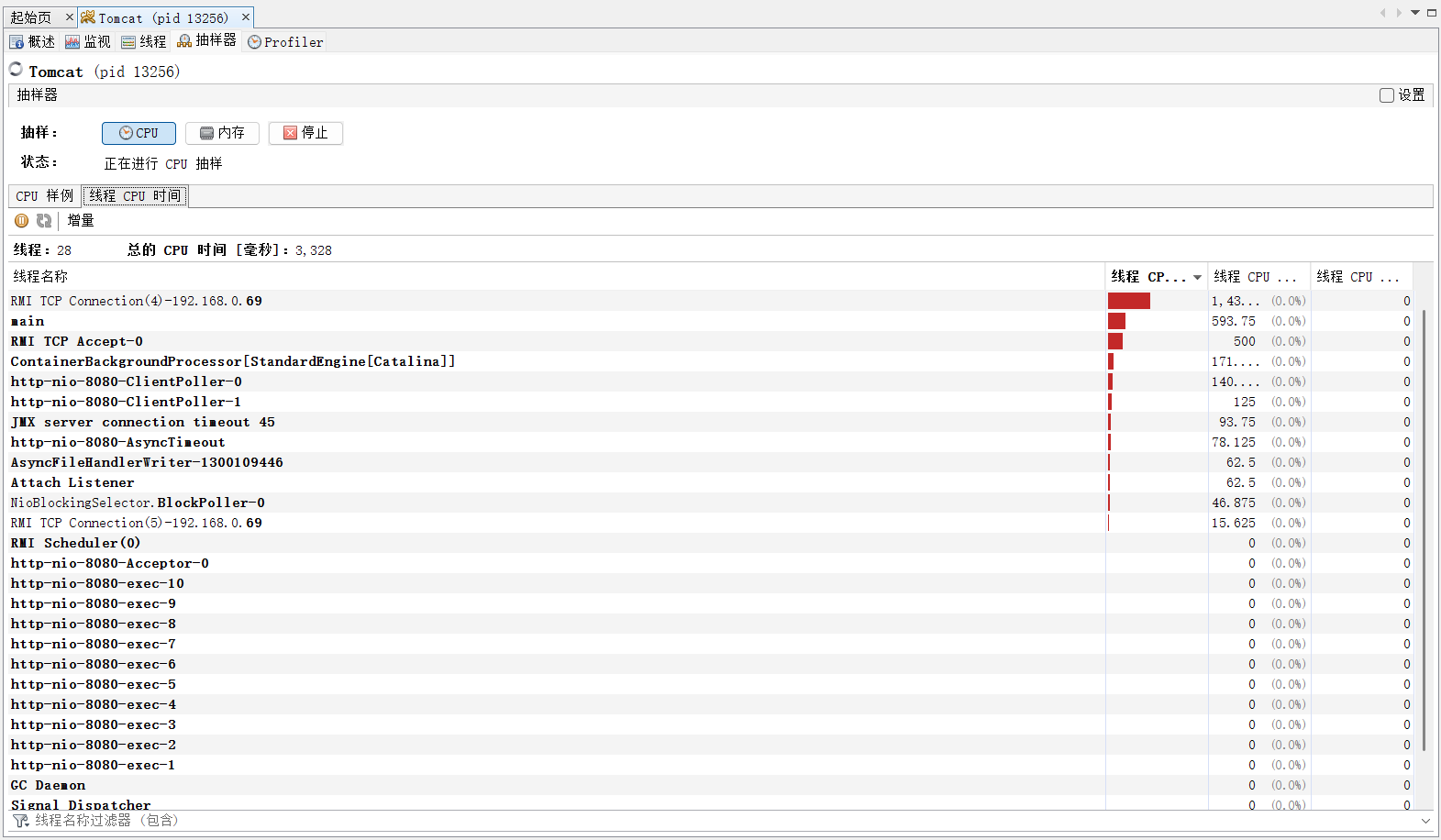Select ContainerBackgroundProcessor thread row
Image resolution: width=1441 pixels, height=840 pixels.
[x=711, y=361]
